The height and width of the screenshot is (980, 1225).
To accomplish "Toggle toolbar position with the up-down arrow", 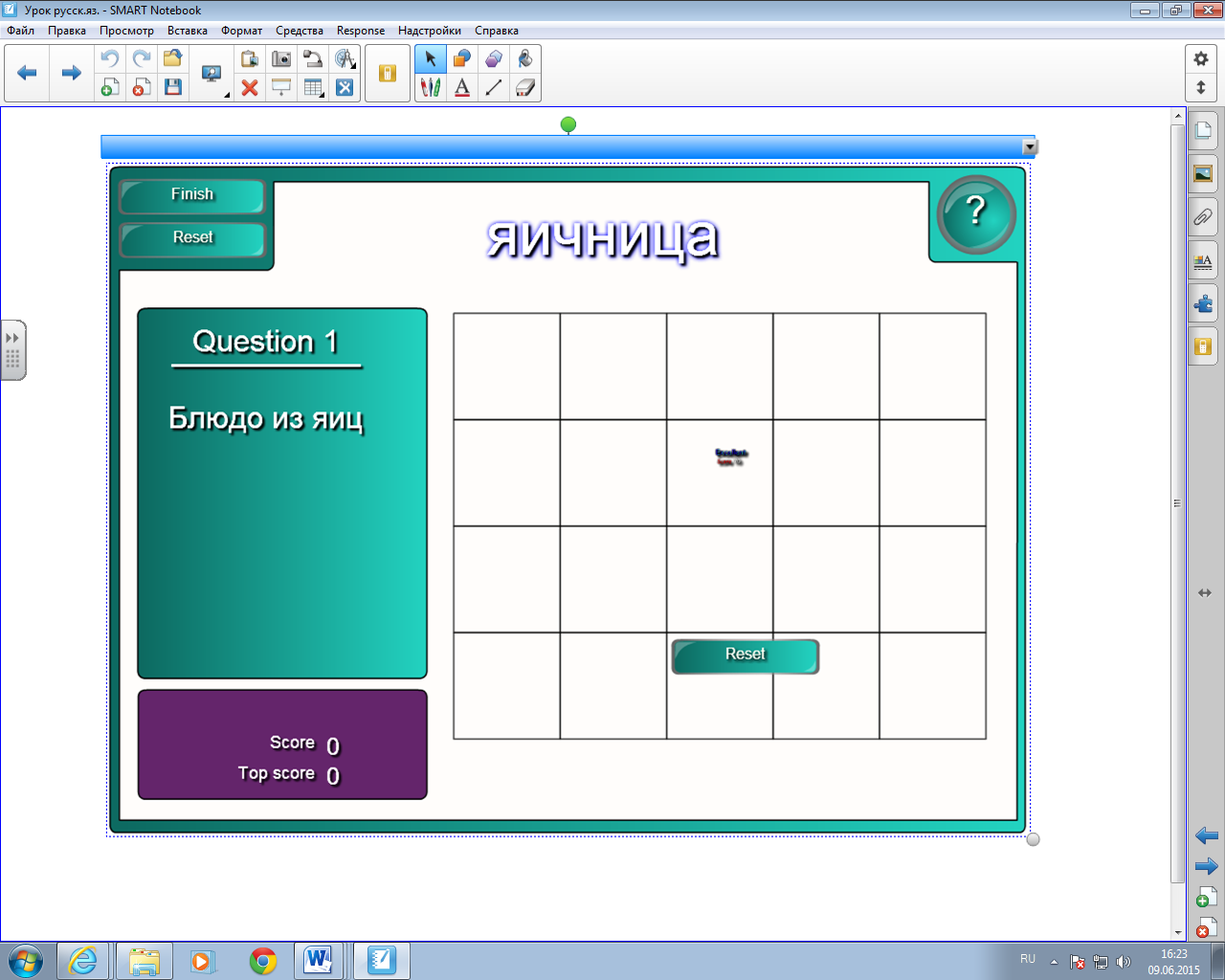I will pyautogui.click(x=1201, y=88).
